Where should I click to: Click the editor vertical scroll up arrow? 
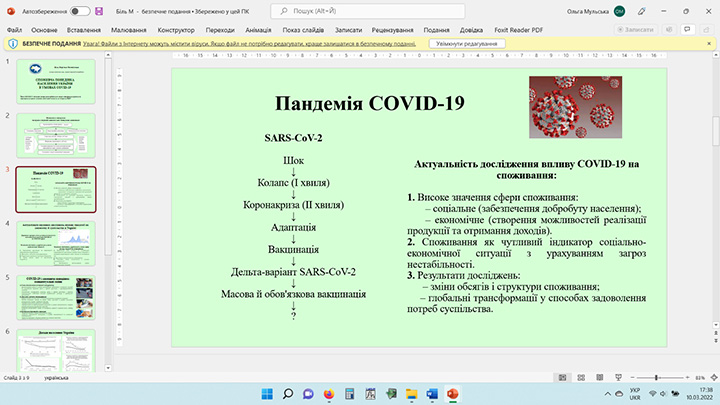(716, 55)
